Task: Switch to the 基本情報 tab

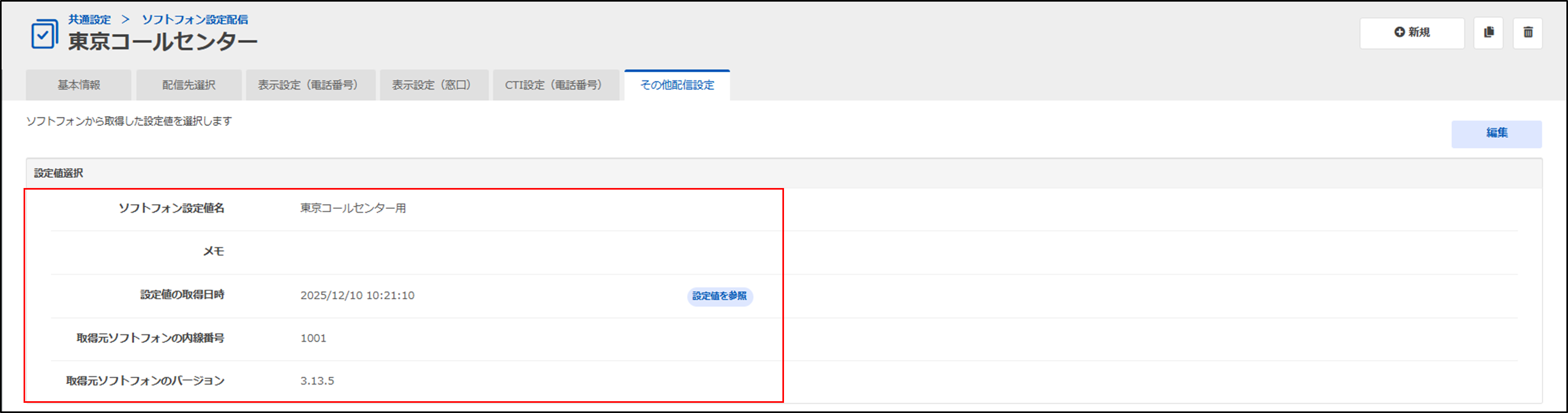Action: point(79,85)
